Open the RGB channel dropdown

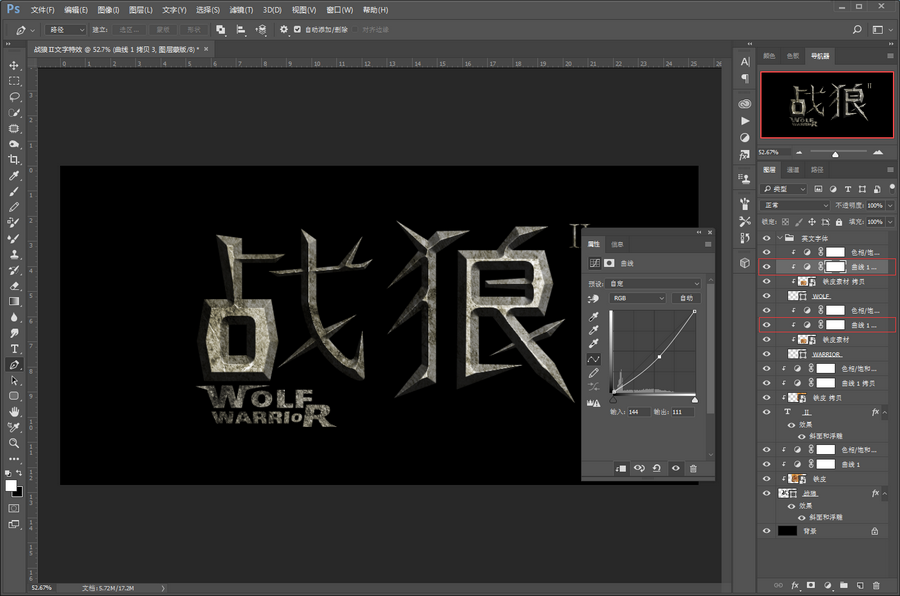click(x=637, y=299)
